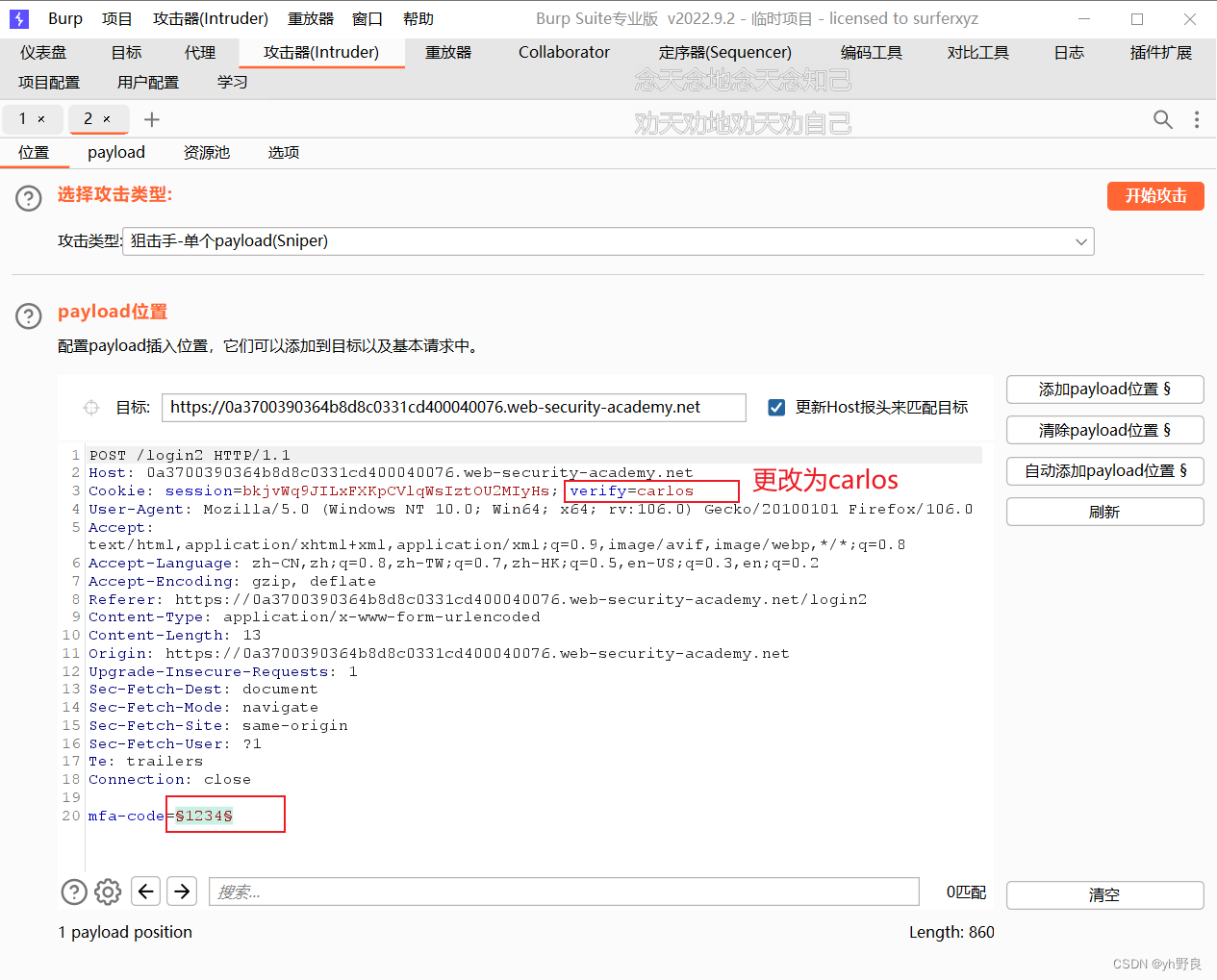Click the 1 payload position status text
This screenshot has width=1217, height=980.
click(x=125, y=932)
